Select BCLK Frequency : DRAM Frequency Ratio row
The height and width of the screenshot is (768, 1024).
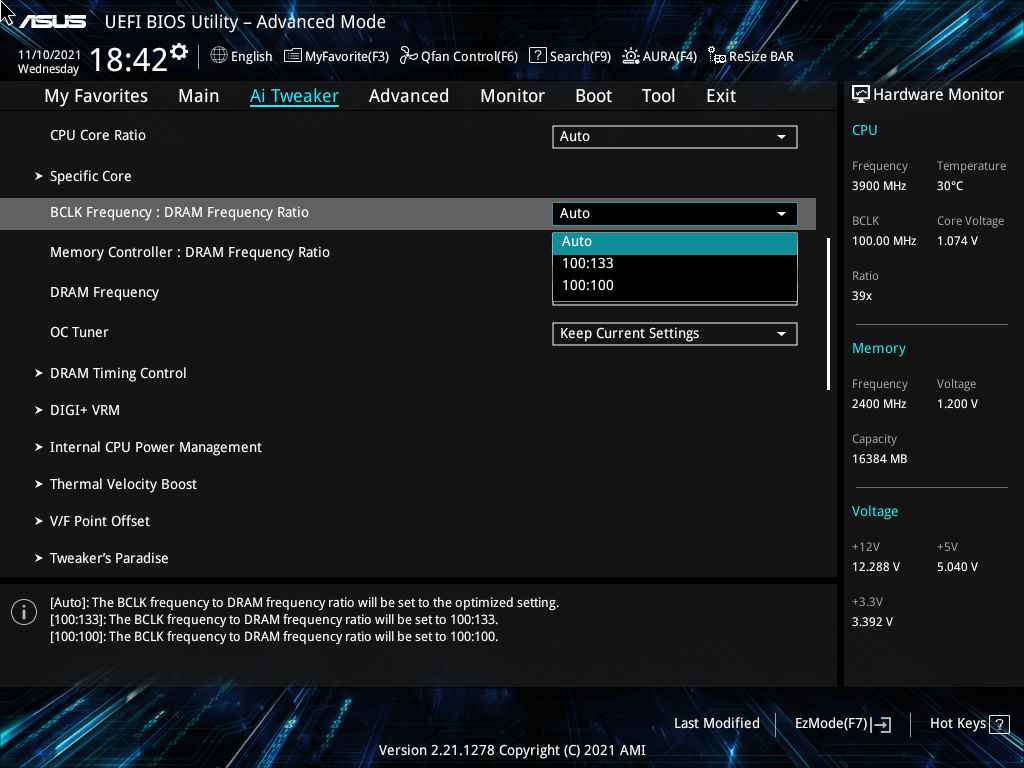coord(408,214)
